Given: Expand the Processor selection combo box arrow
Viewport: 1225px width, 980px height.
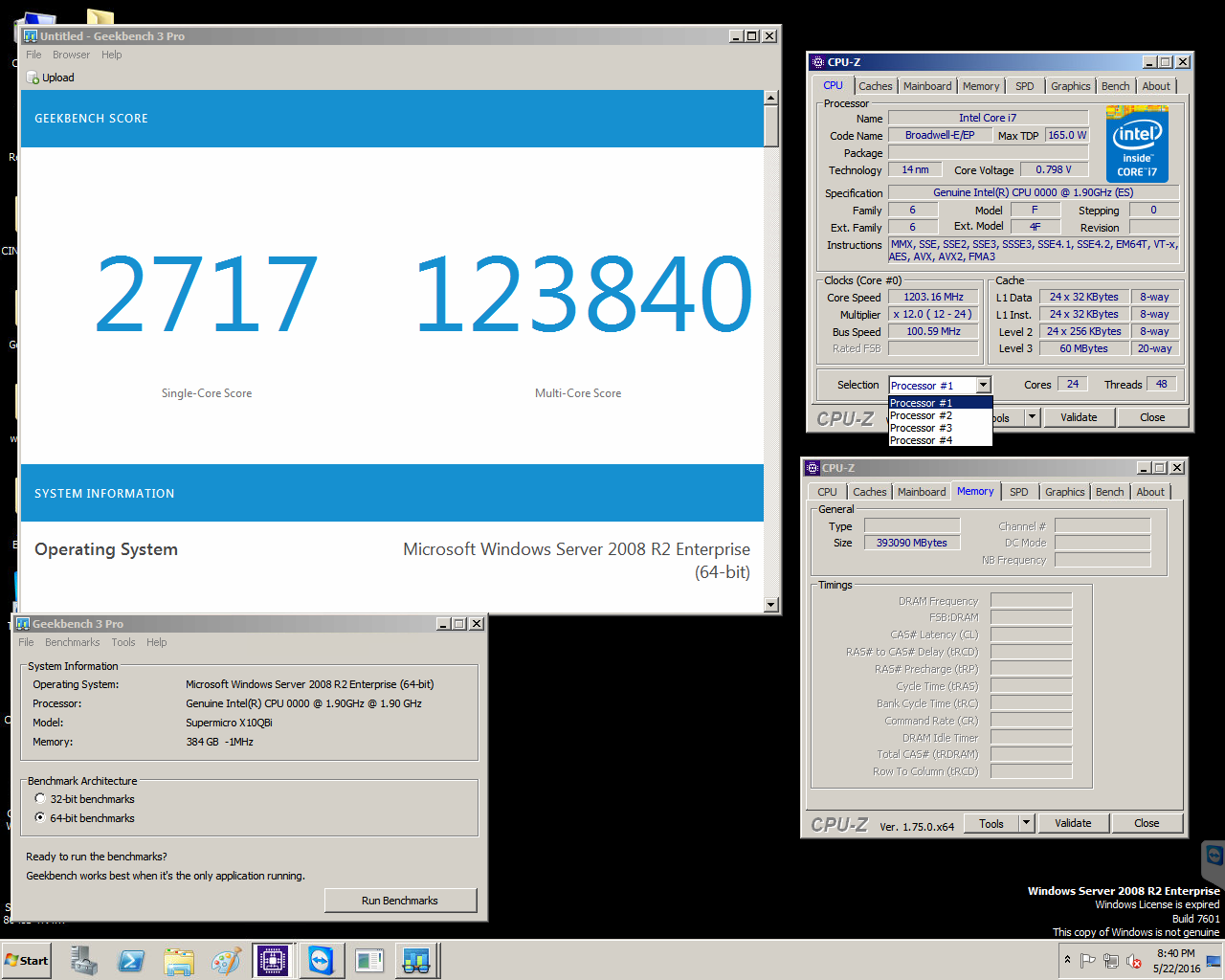Looking at the screenshot, I should 983,385.
